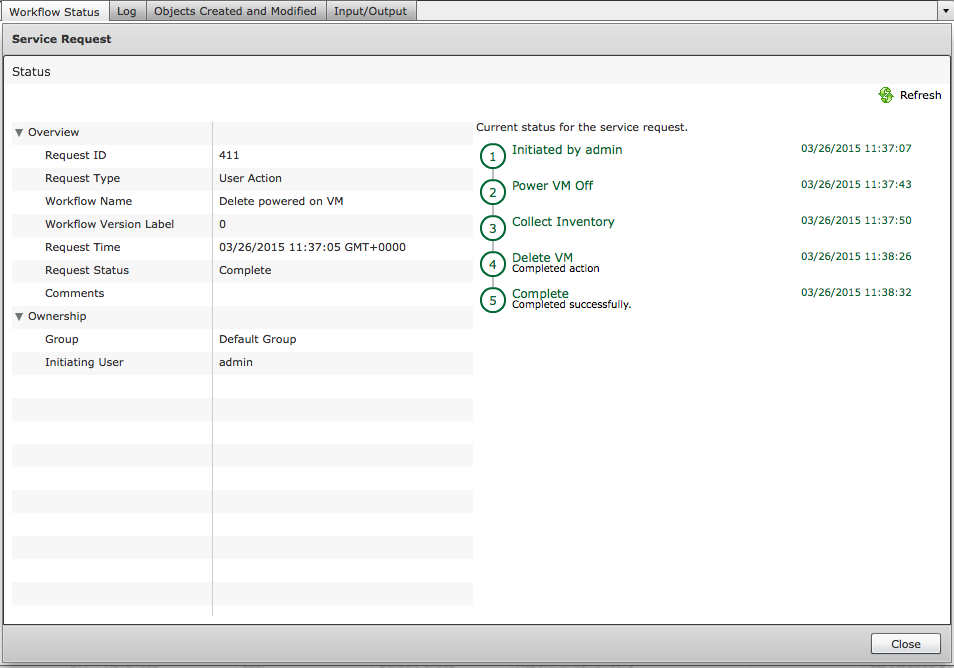
Task: Click step 3 circle for Collect Inventory
Action: (492, 228)
